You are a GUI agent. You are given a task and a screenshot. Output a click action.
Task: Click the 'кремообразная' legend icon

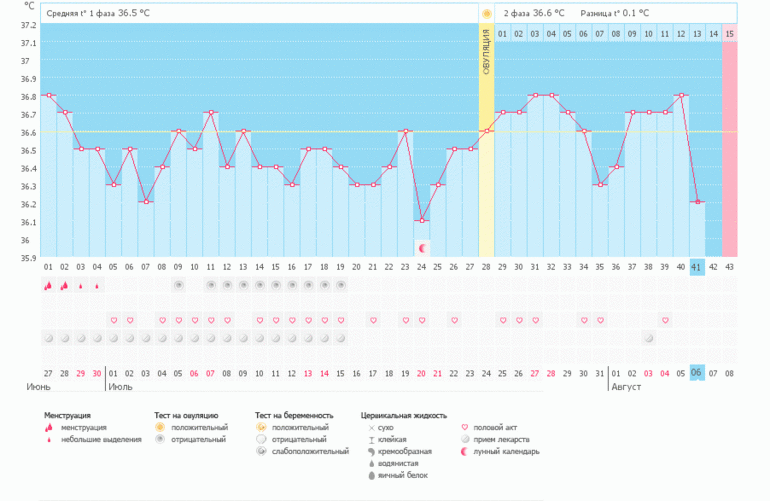click(x=371, y=451)
